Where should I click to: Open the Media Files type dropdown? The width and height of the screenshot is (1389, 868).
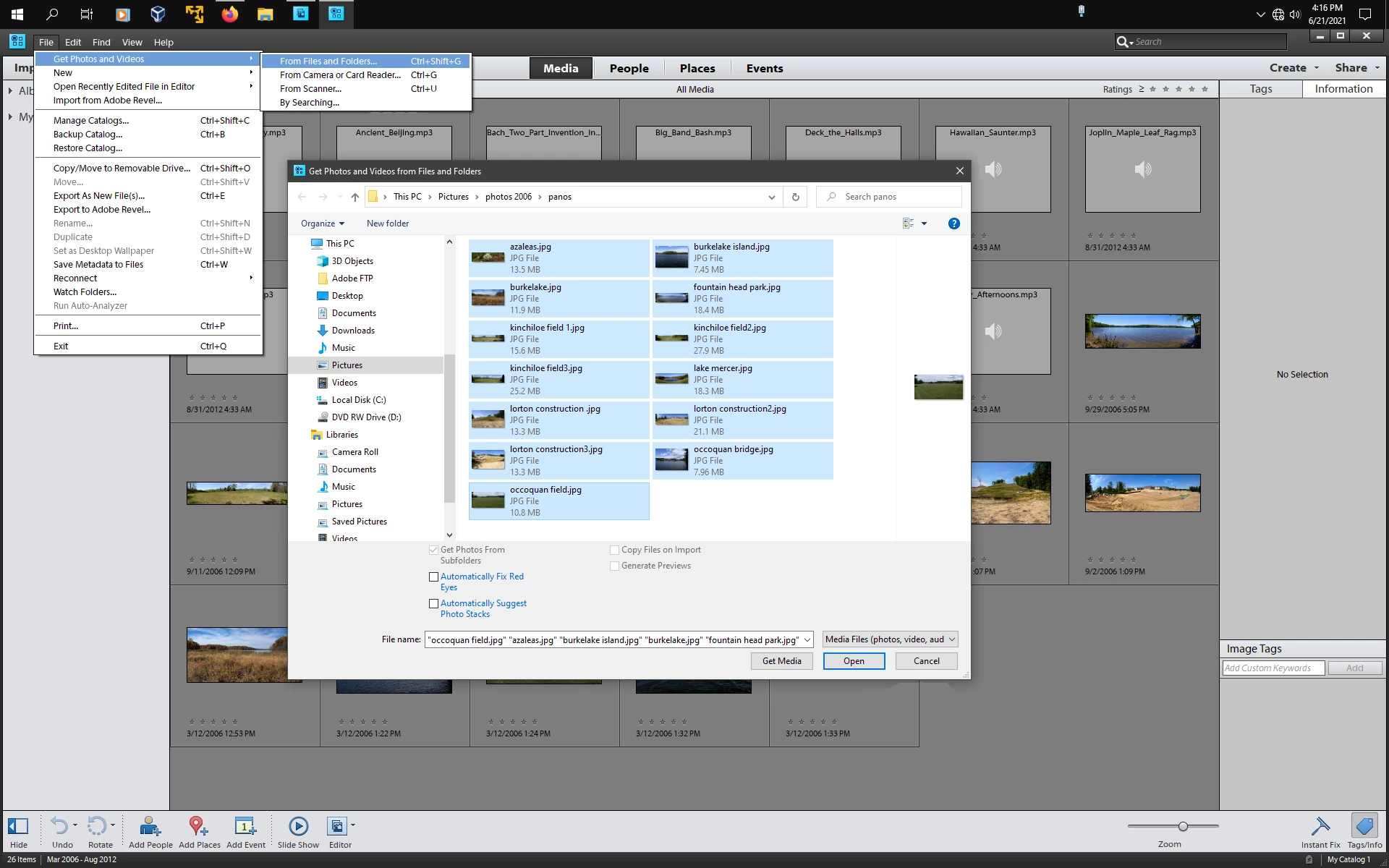click(x=890, y=639)
